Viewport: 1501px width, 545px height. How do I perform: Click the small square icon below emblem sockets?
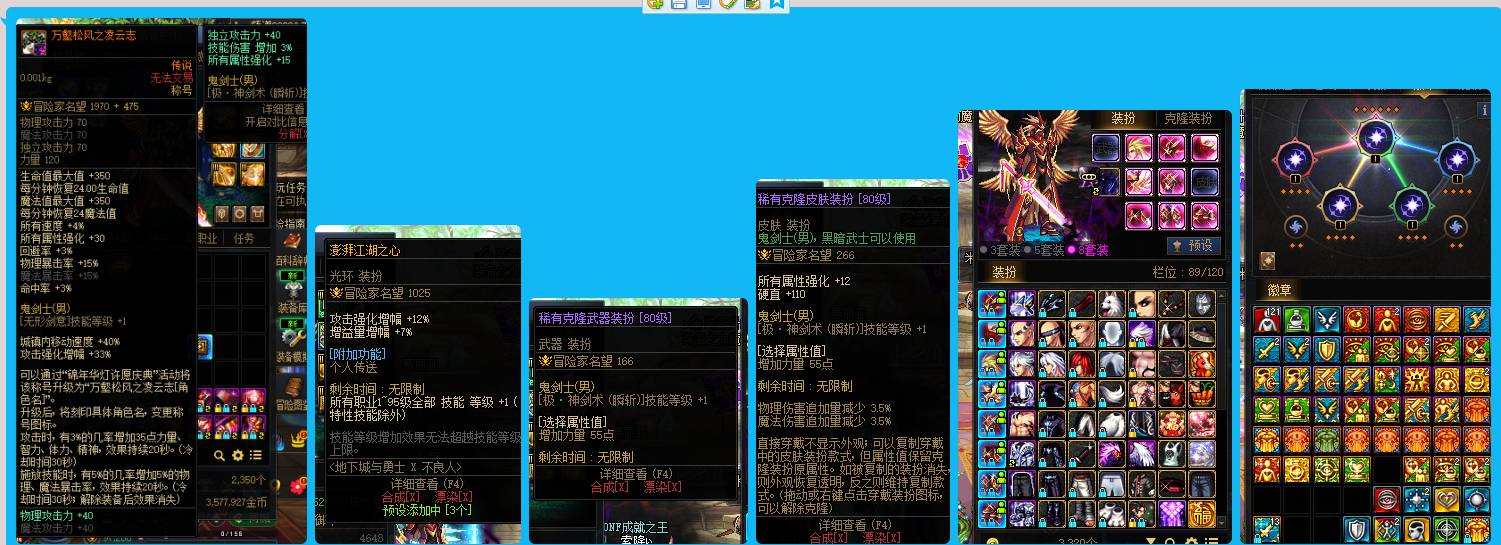(x=1267, y=260)
